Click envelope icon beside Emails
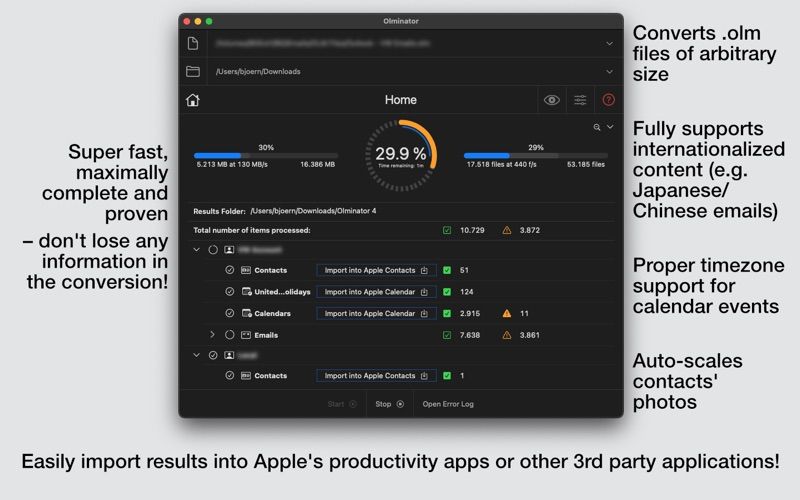This screenshot has height=500, width=800. pos(246,335)
